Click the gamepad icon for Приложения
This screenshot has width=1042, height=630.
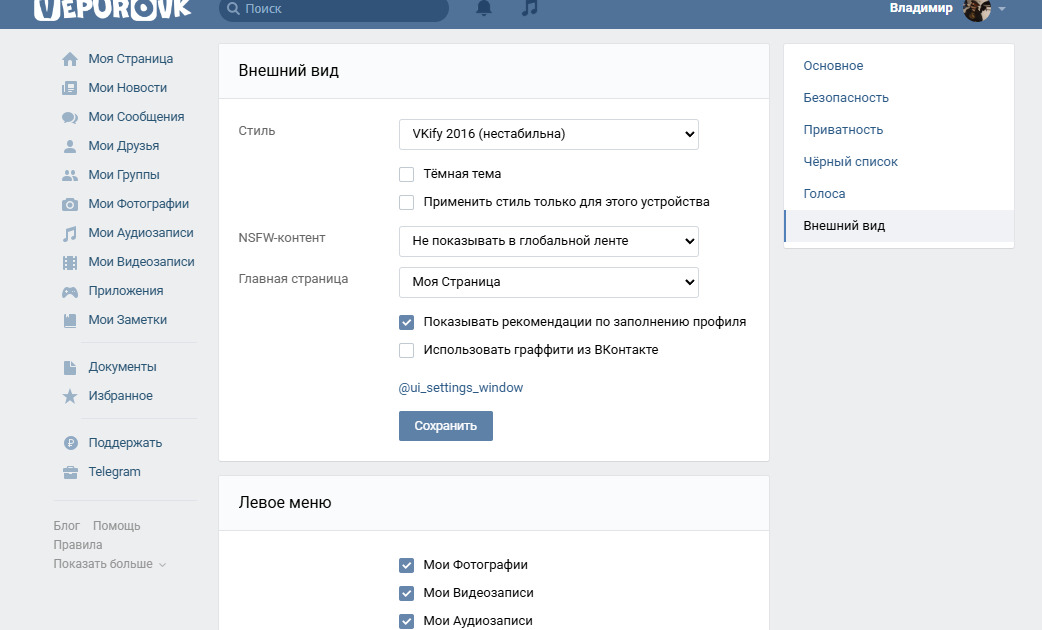(70, 292)
